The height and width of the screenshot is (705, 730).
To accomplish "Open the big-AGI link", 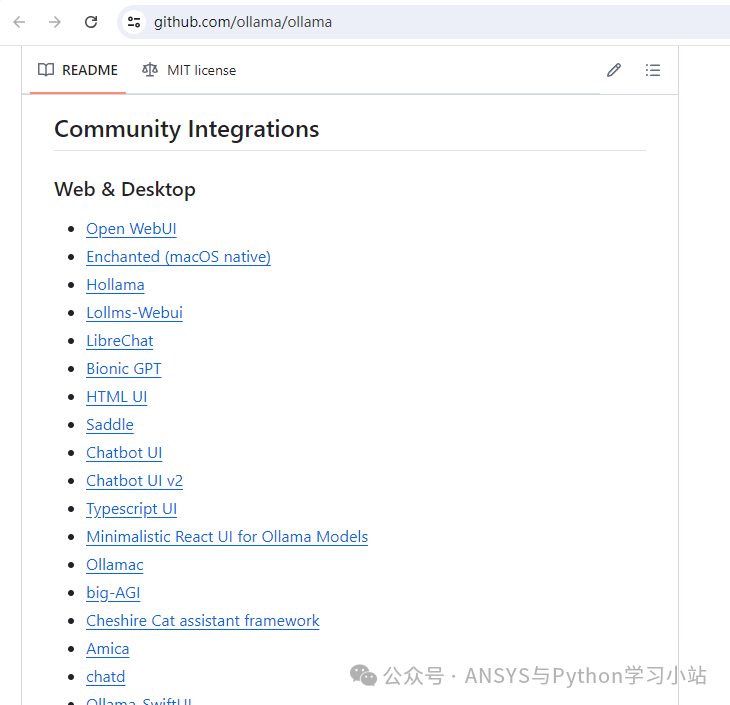I will click(113, 592).
